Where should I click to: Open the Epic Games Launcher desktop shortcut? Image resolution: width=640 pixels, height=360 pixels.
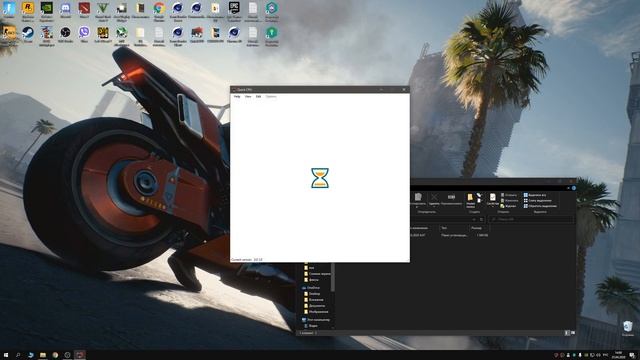(x=234, y=8)
